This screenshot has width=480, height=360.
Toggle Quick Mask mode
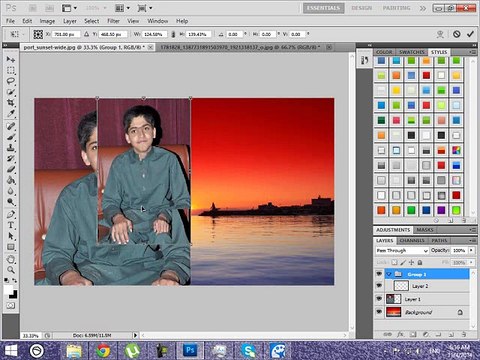pyautogui.click(x=11, y=305)
